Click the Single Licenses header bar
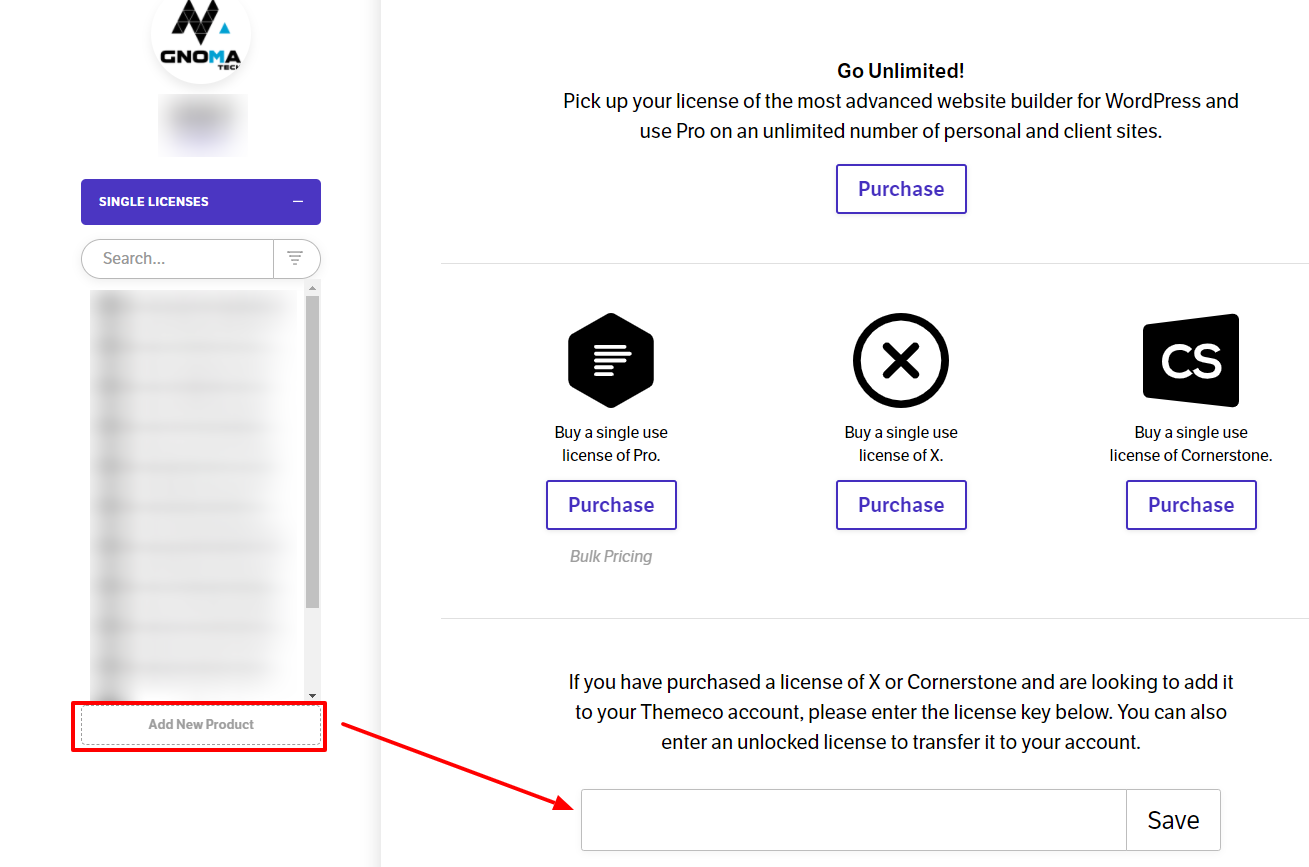 click(x=201, y=202)
